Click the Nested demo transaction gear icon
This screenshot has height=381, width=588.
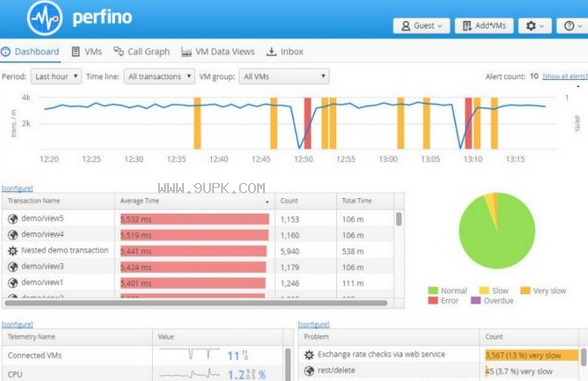pos(13,250)
